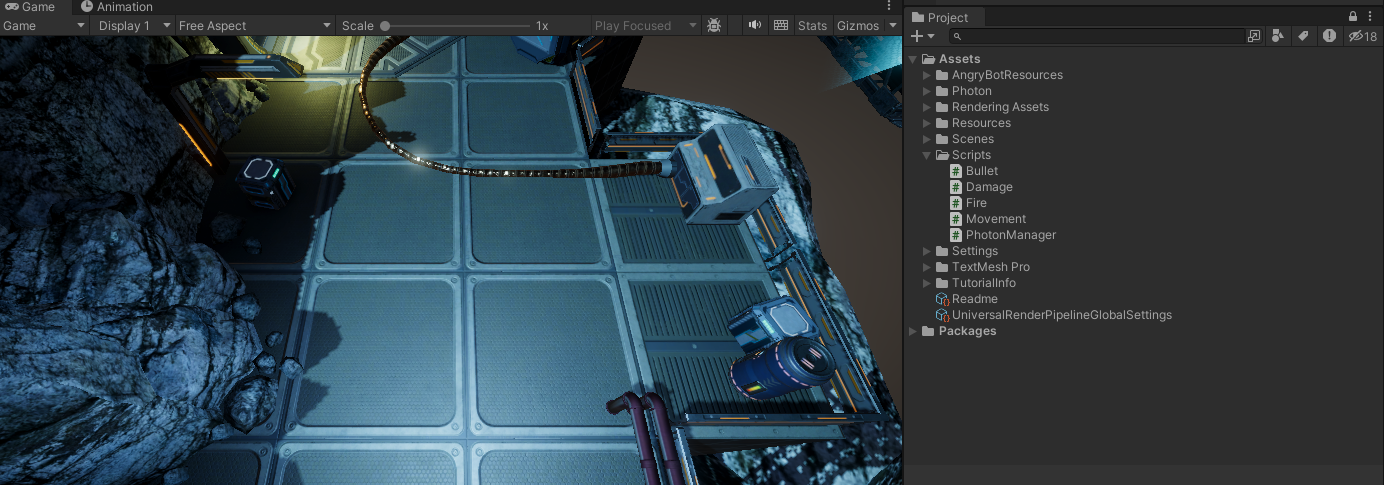Select the Damage script
This screenshot has width=1384, height=485.
click(x=981, y=187)
